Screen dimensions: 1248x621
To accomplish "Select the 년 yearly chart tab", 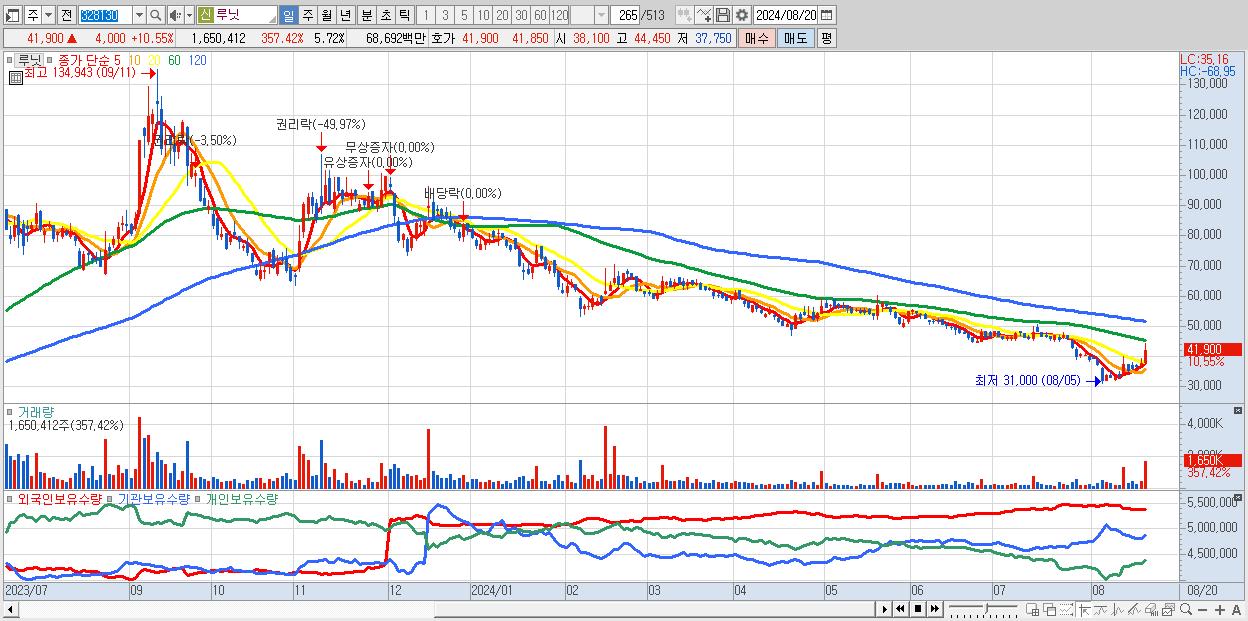I will click(345, 15).
